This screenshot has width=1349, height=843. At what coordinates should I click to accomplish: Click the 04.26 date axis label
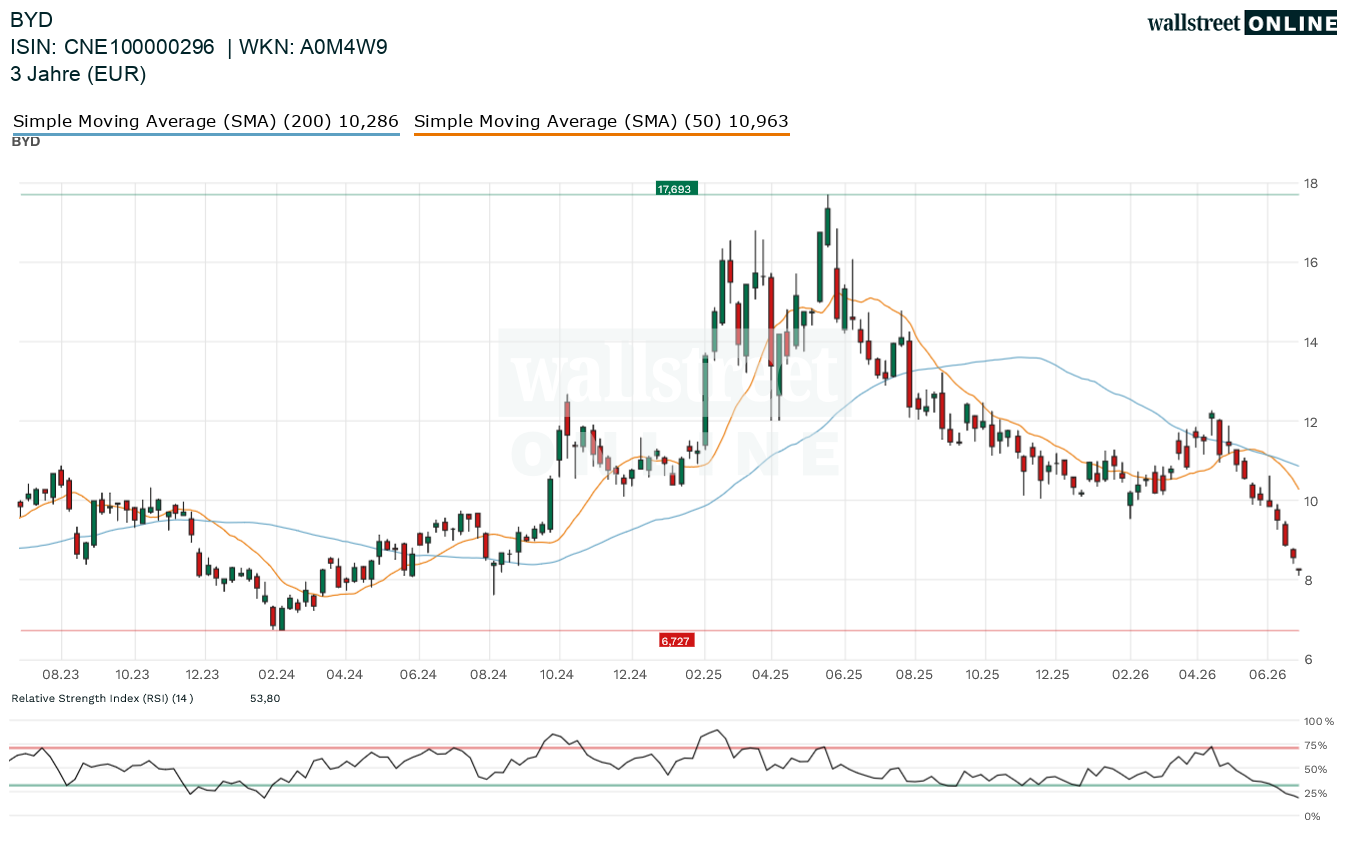(1197, 675)
